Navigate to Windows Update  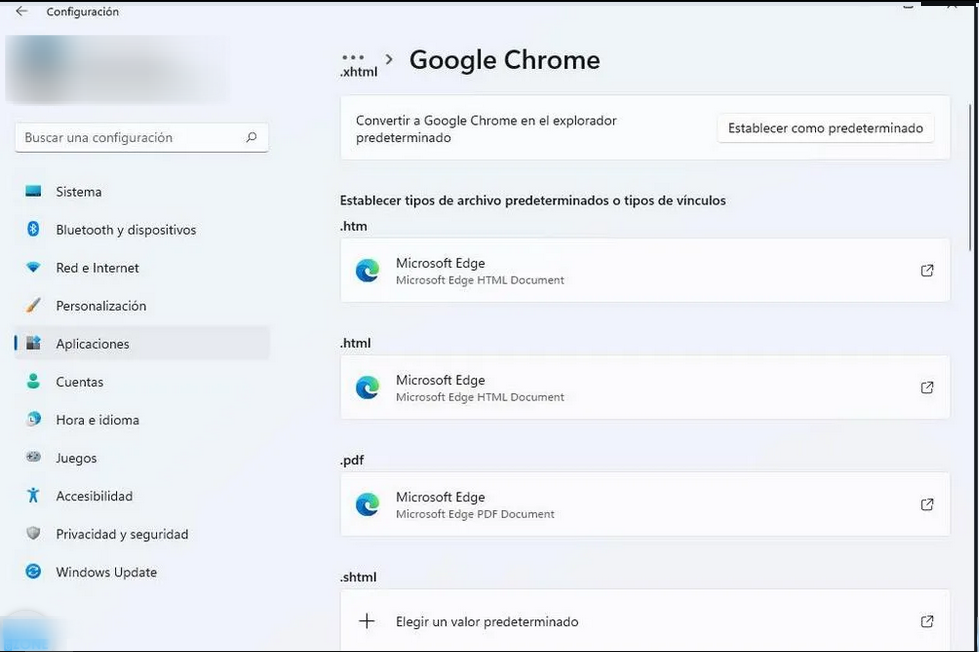pos(106,572)
